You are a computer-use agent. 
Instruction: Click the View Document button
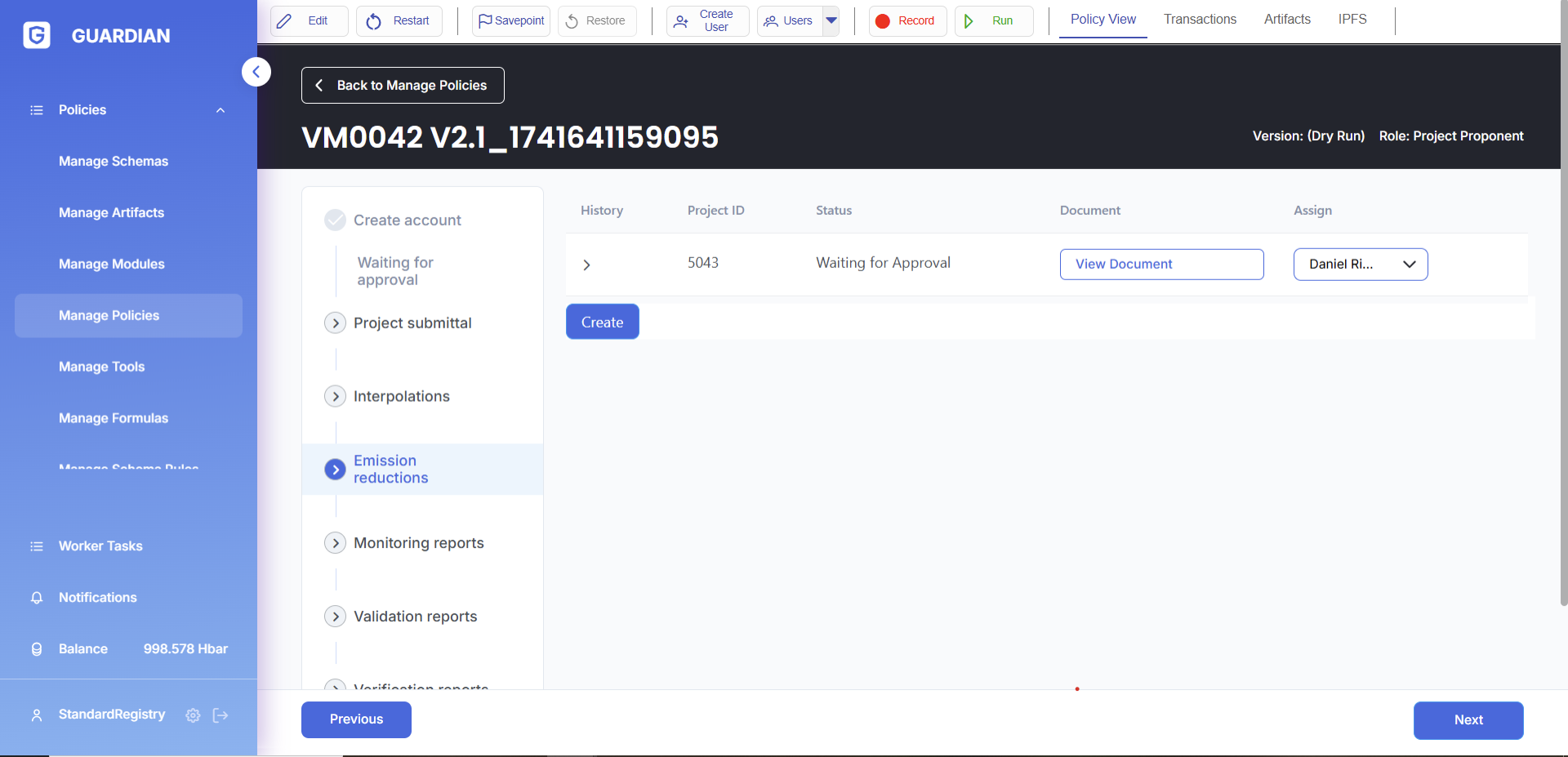[x=1160, y=265]
